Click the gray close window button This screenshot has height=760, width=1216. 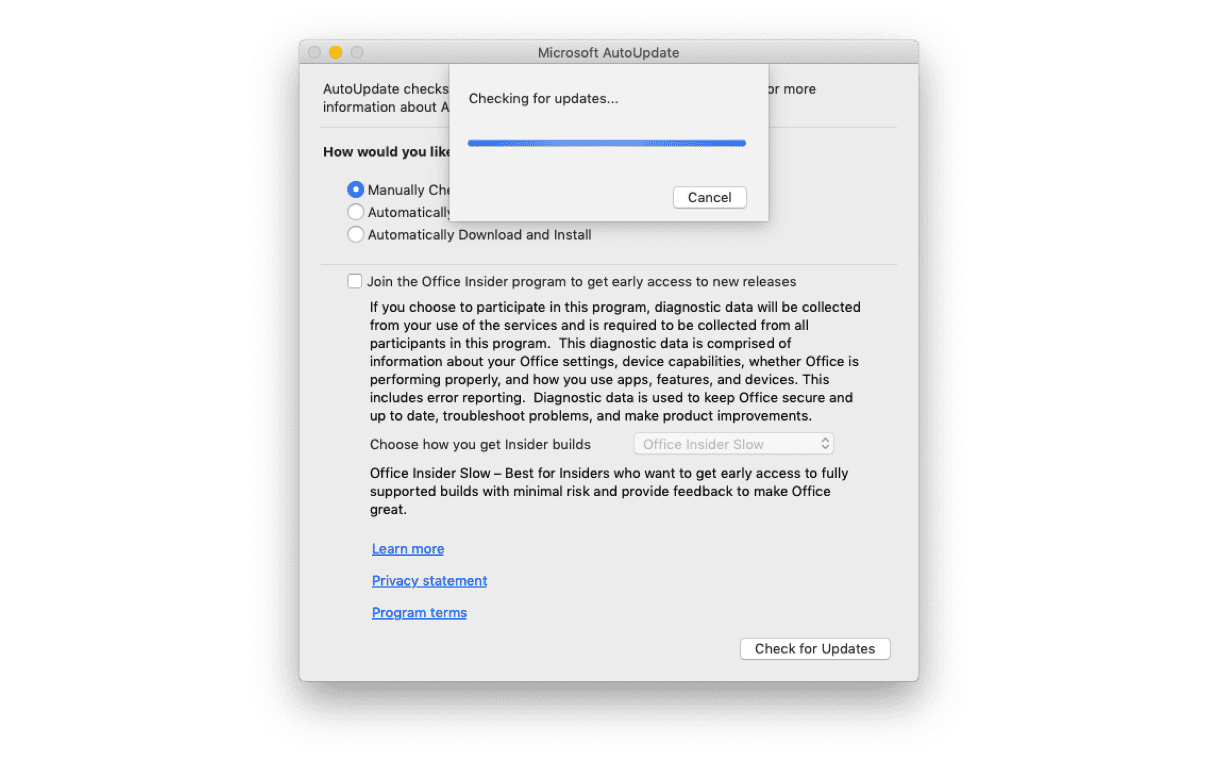tap(314, 52)
